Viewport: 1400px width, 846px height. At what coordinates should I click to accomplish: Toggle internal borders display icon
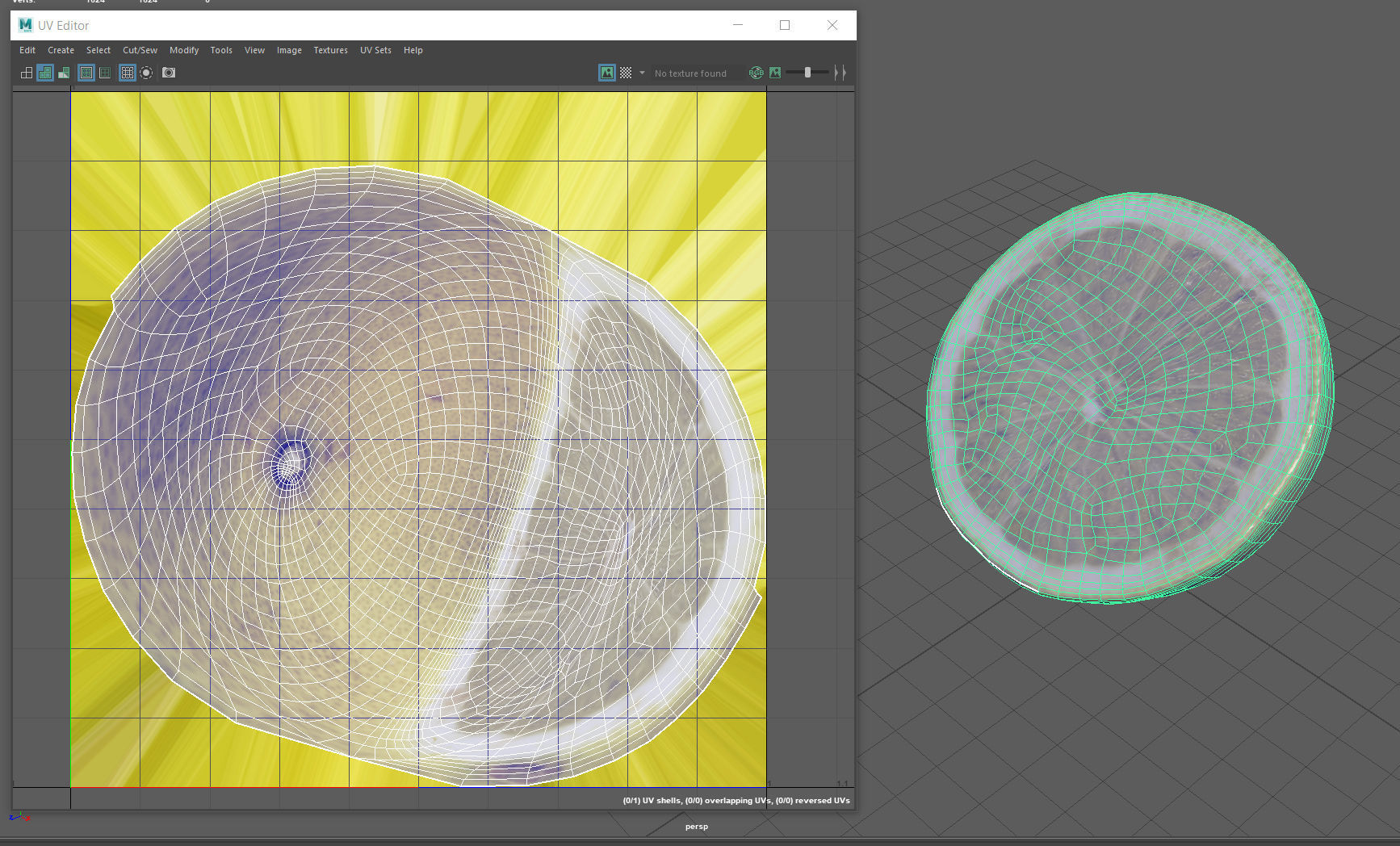pos(105,73)
